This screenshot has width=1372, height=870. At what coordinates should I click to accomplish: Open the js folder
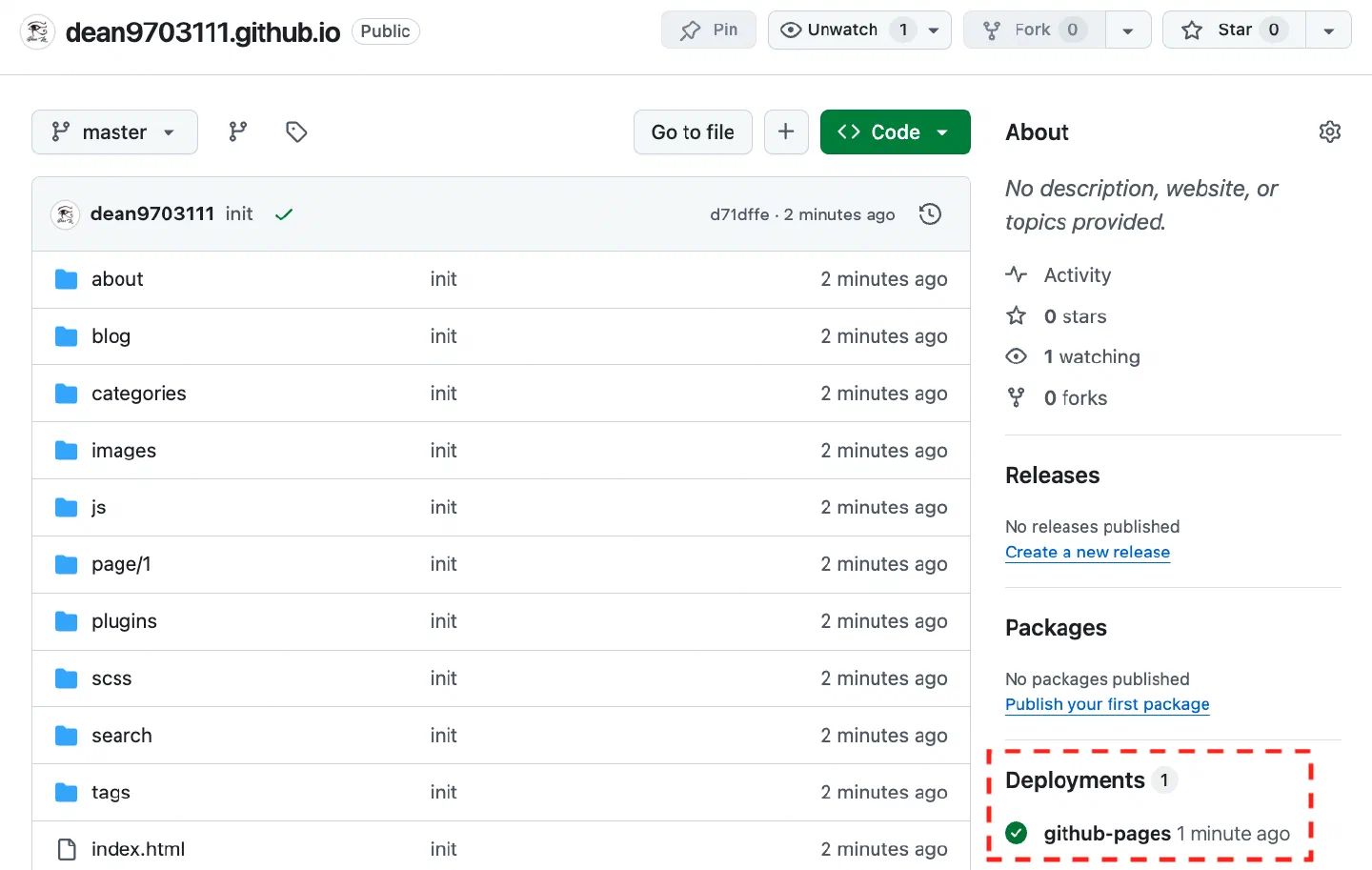coord(98,507)
